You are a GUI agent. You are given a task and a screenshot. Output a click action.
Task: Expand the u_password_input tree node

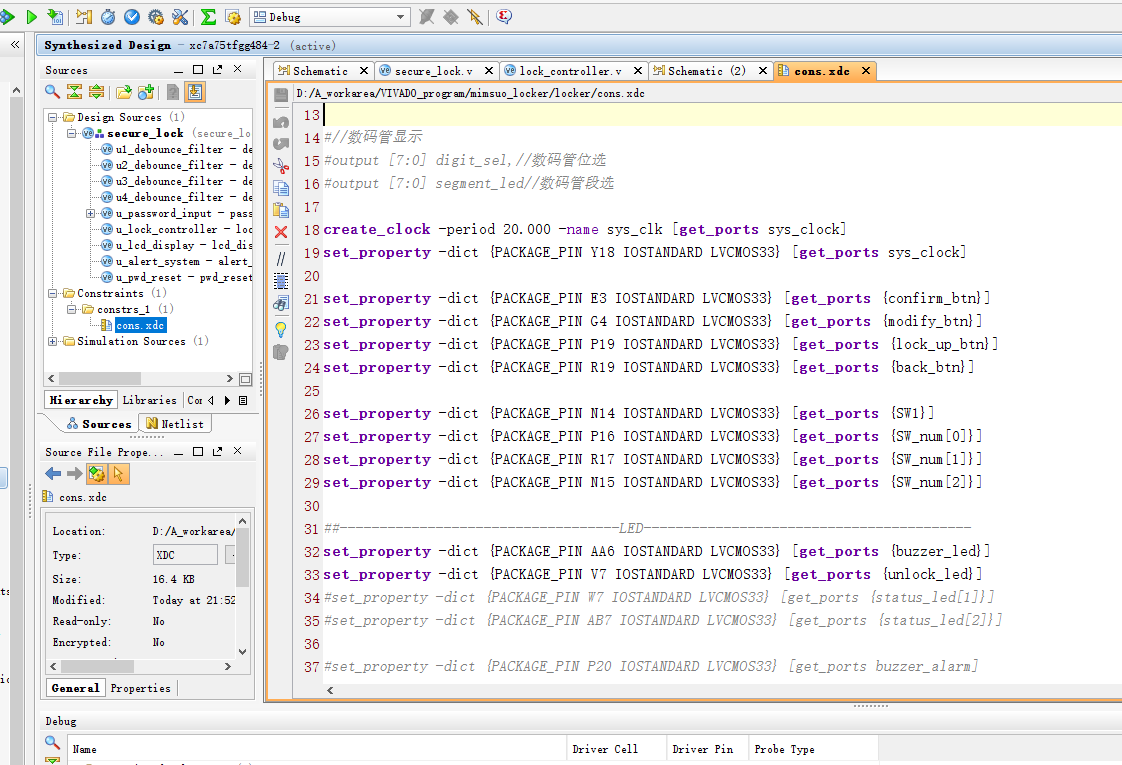pyautogui.click(x=90, y=213)
